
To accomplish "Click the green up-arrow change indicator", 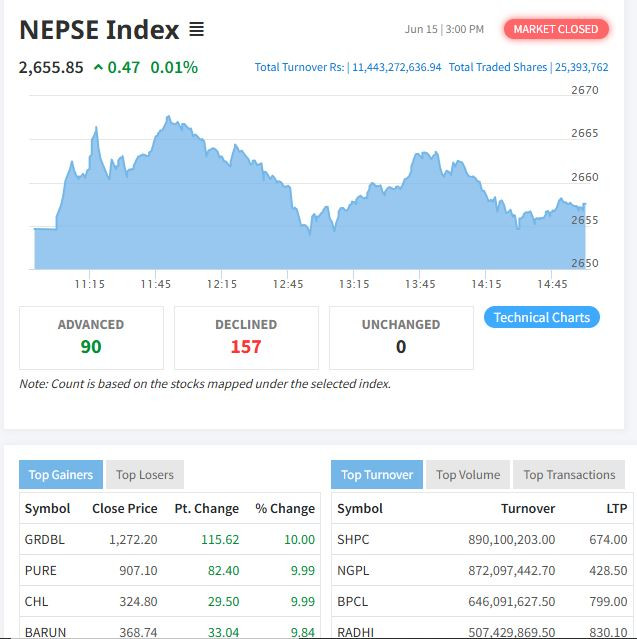I will [x=98, y=68].
